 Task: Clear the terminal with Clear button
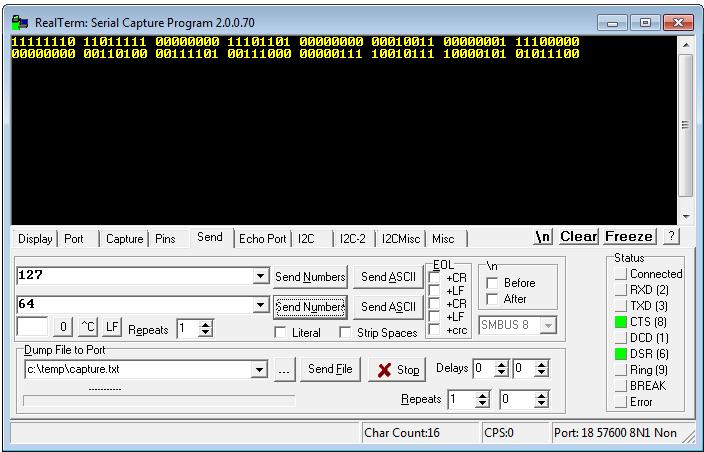[x=578, y=237]
